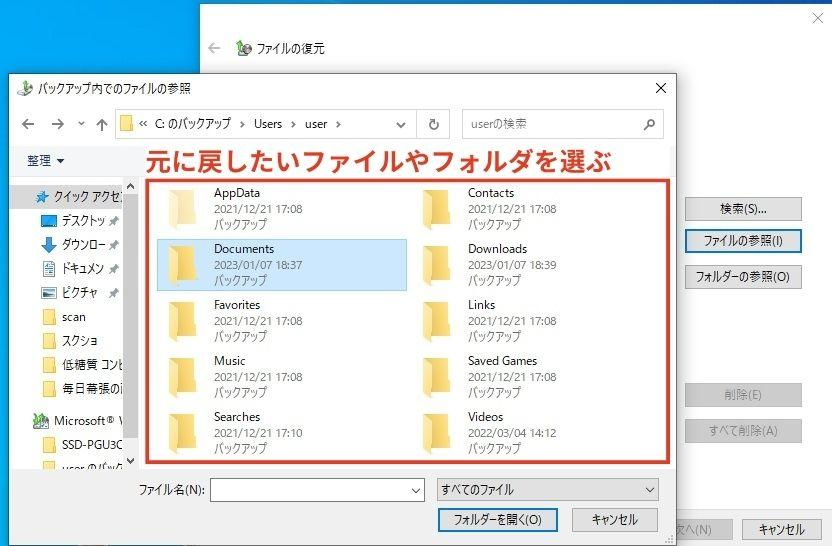832x546 pixels.
Task: Click the magnifier search icon
Action: point(649,124)
